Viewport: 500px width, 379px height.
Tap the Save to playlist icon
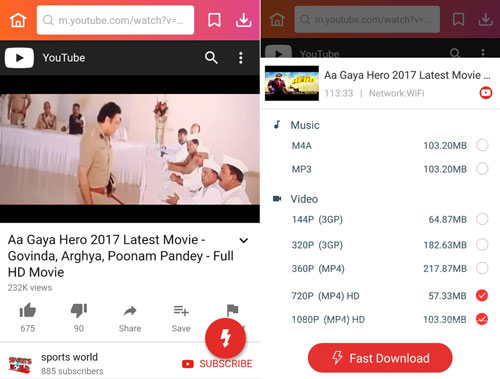(181, 311)
